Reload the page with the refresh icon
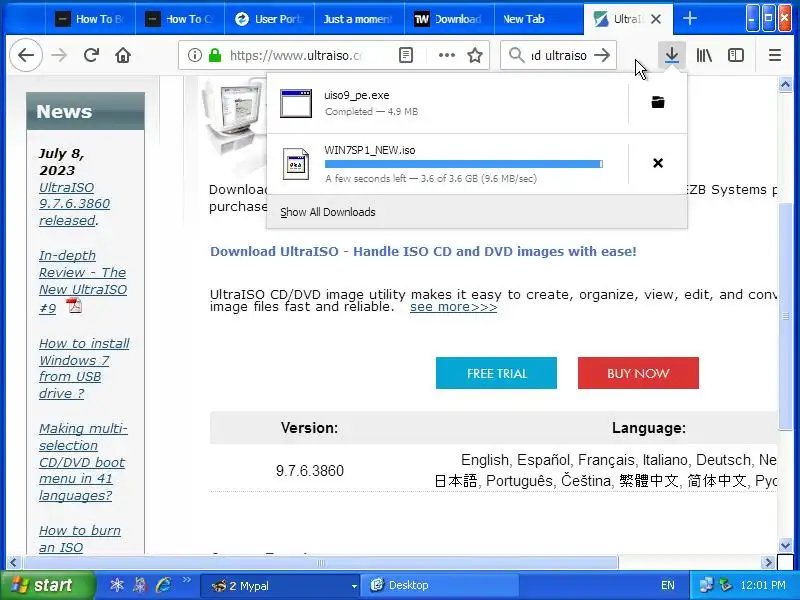800x600 pixels. [x=91, y=55]
